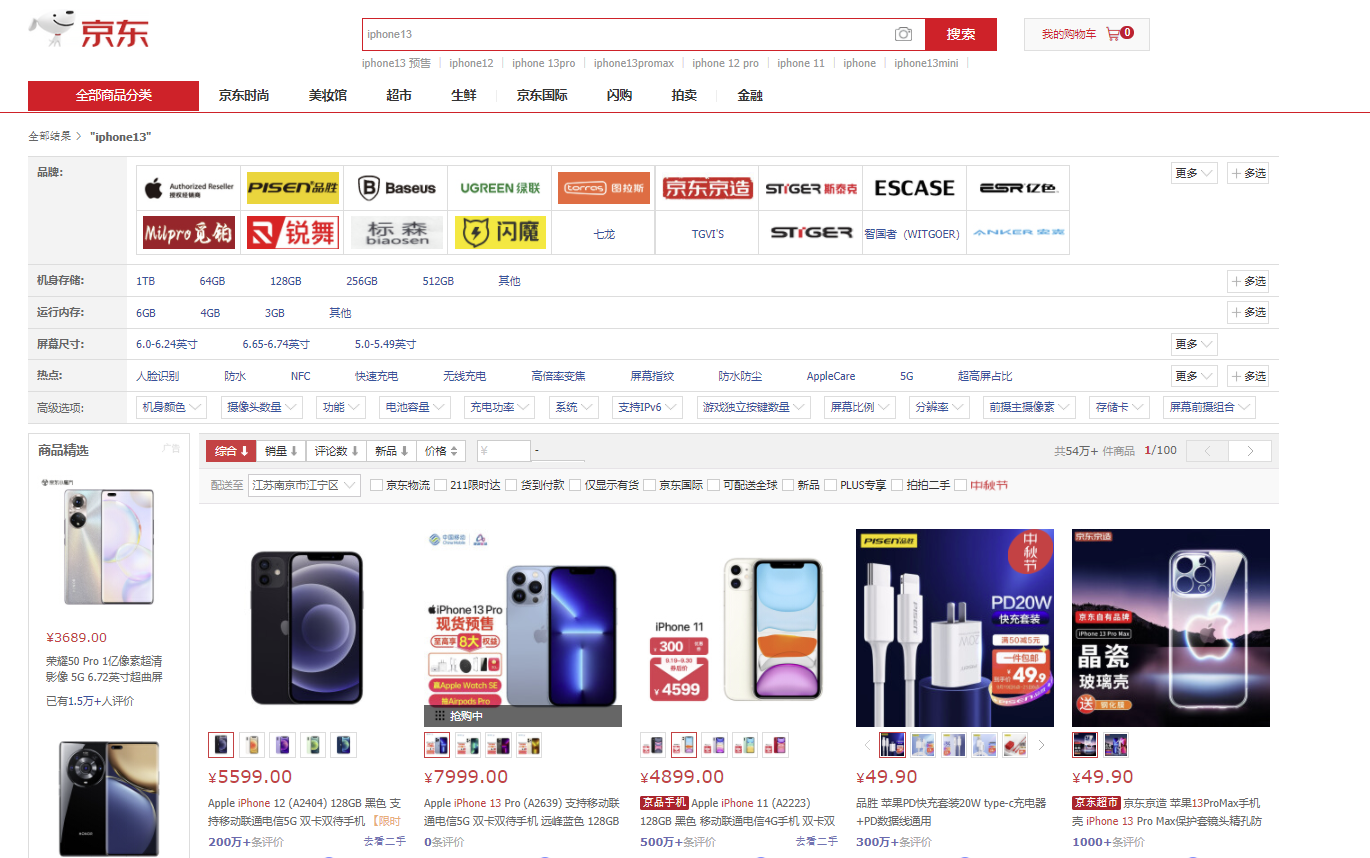
Task: Select second color thumbnail under iPhone 13 Pro
Action: point(468,745)
